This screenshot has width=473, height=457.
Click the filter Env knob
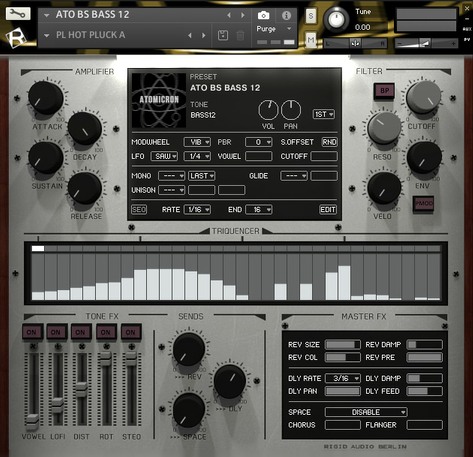pos(424,158)
